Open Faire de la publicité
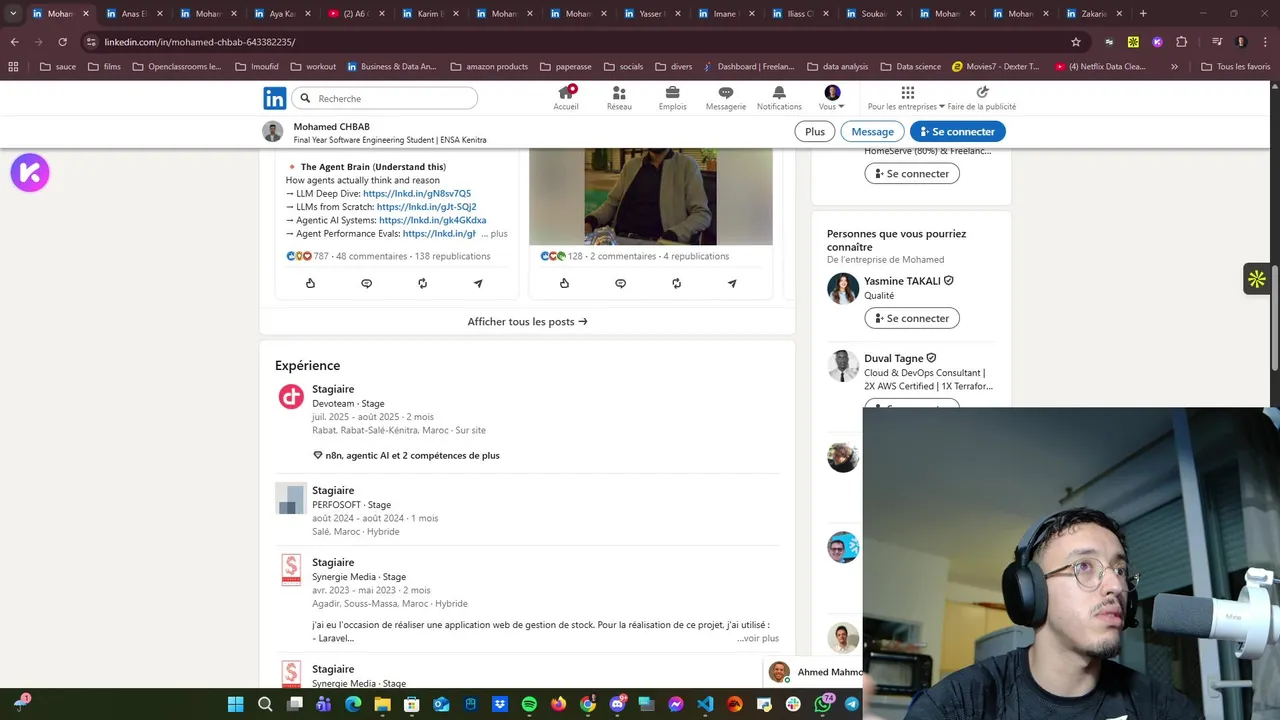Screen dimensions: 1280x720 (x=982, y=98)
